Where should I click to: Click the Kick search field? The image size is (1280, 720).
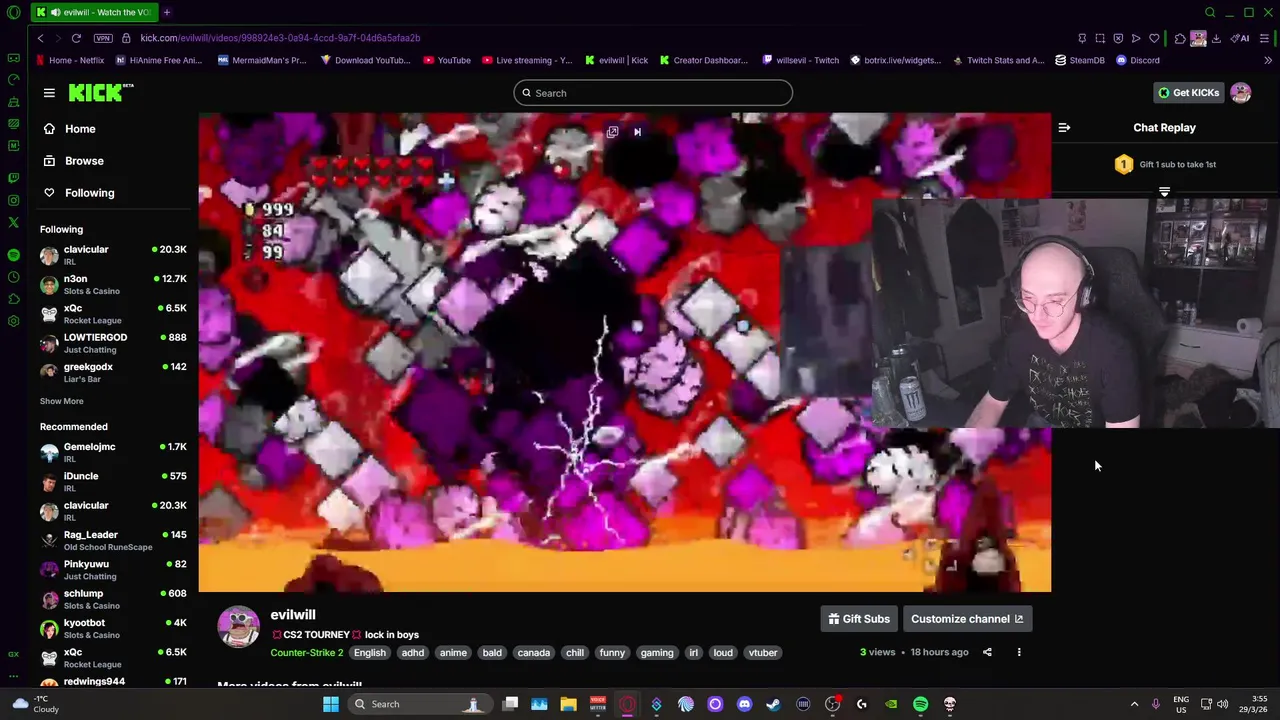pyautogui.click(x=653, y=93)
